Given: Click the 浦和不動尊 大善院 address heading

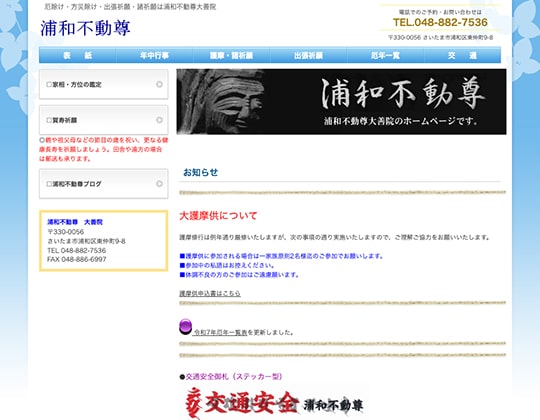Looking at the screenshot, I should click(75, 222).
